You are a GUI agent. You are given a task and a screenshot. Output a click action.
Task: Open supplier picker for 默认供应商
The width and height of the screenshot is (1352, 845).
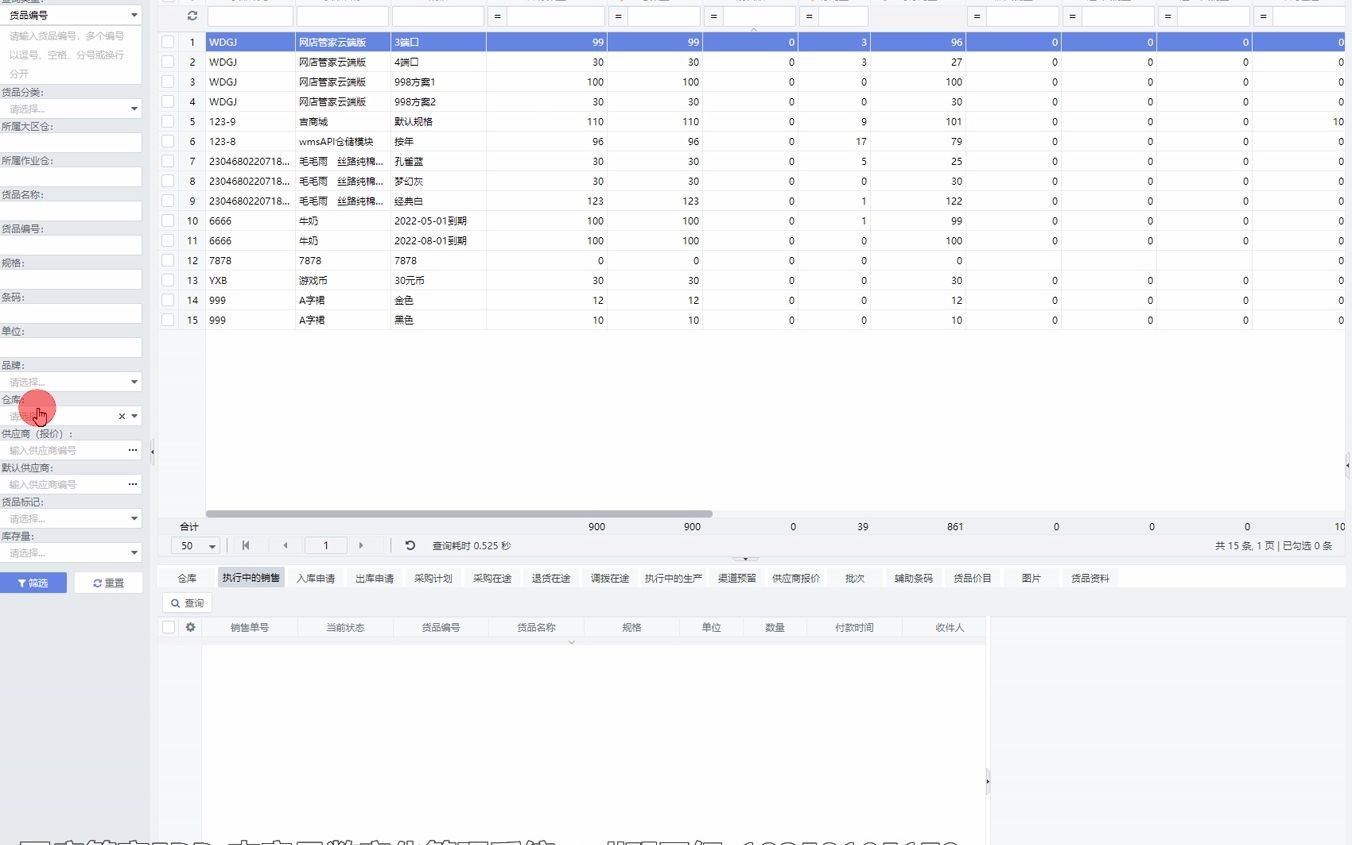pyautogui.click(x=132, y=484)
